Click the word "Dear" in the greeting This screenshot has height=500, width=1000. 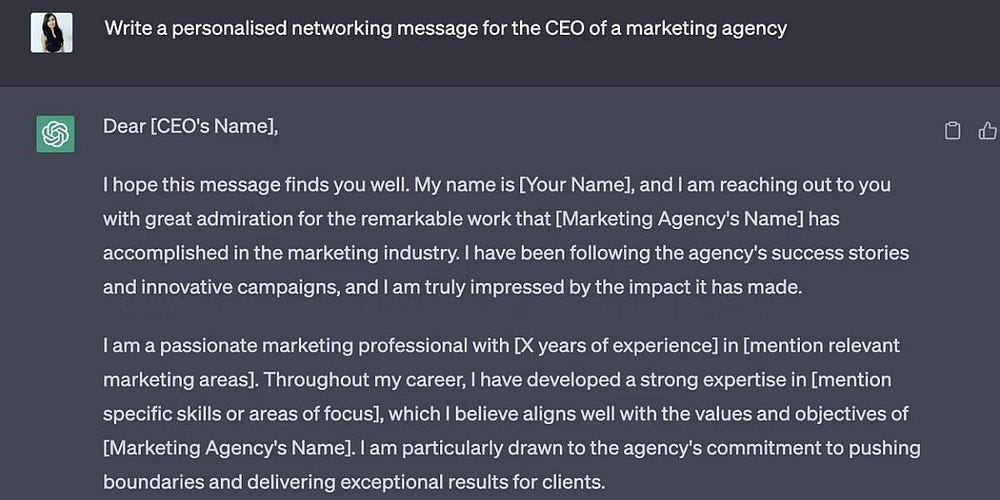[124, 127]
